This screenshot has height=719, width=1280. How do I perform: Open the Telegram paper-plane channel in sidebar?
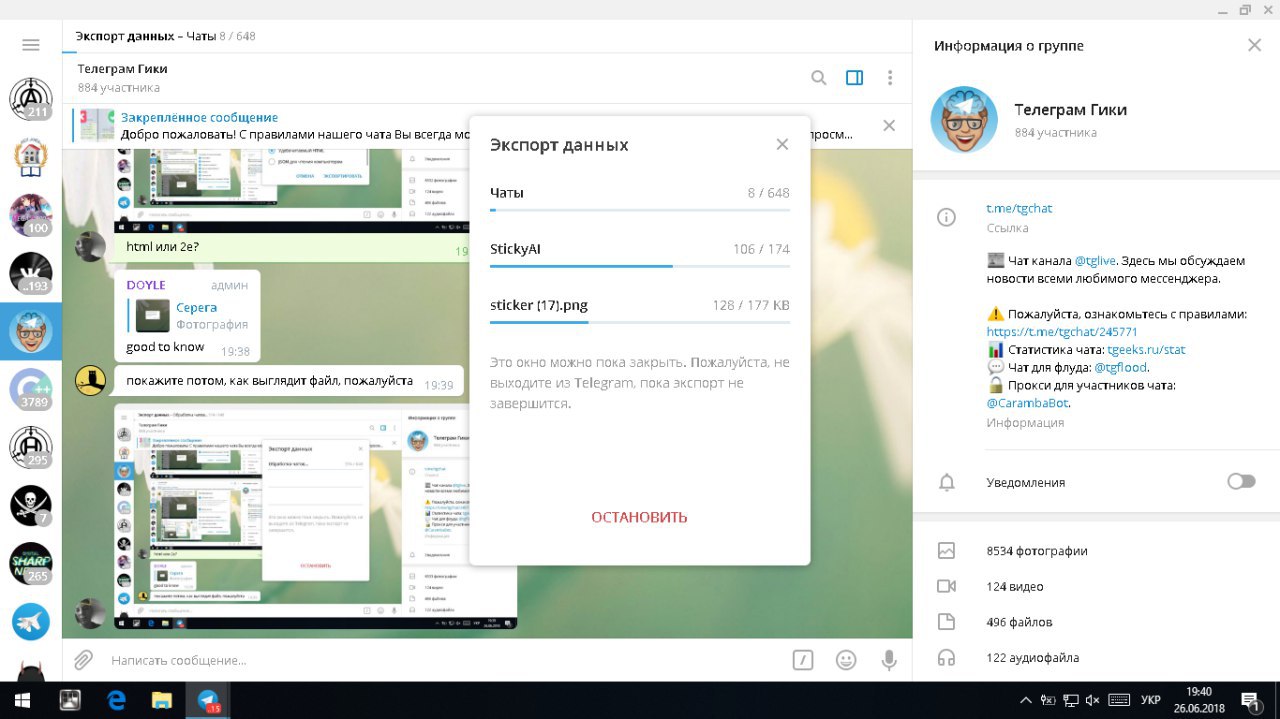(31, 622)
